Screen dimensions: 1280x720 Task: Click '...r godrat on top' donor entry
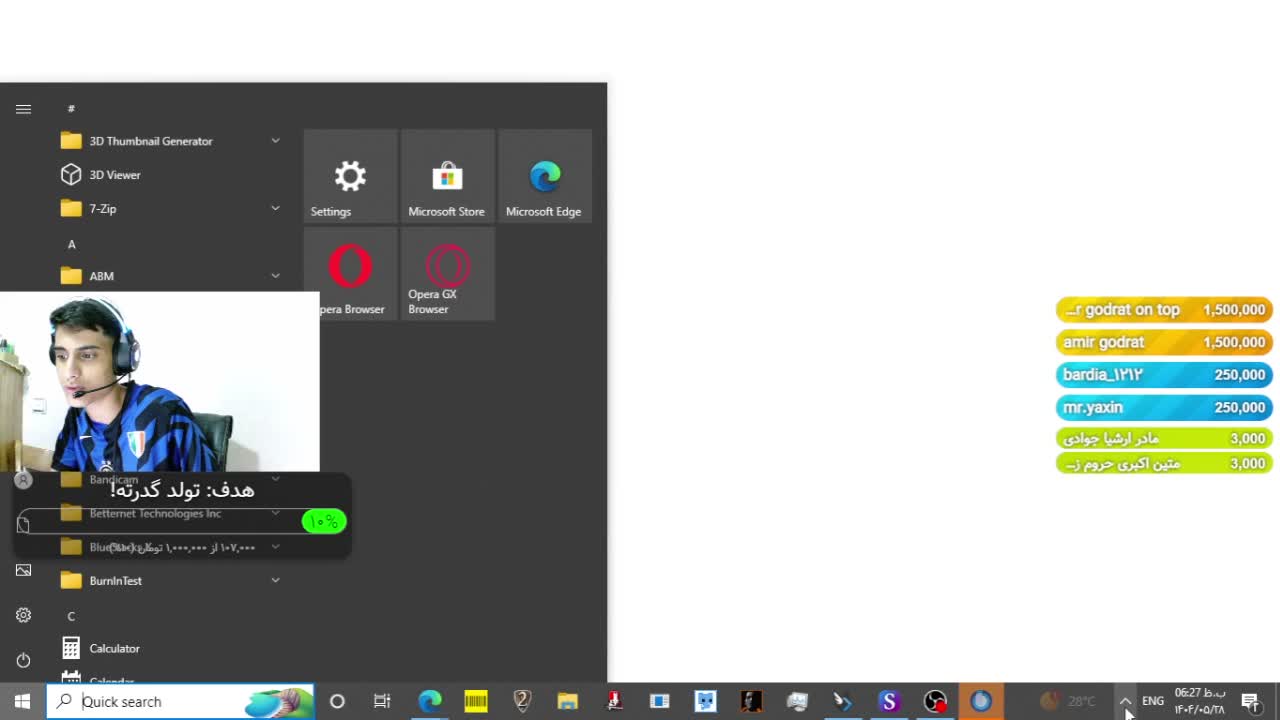pyautogui.click(x=1164, y=310)
